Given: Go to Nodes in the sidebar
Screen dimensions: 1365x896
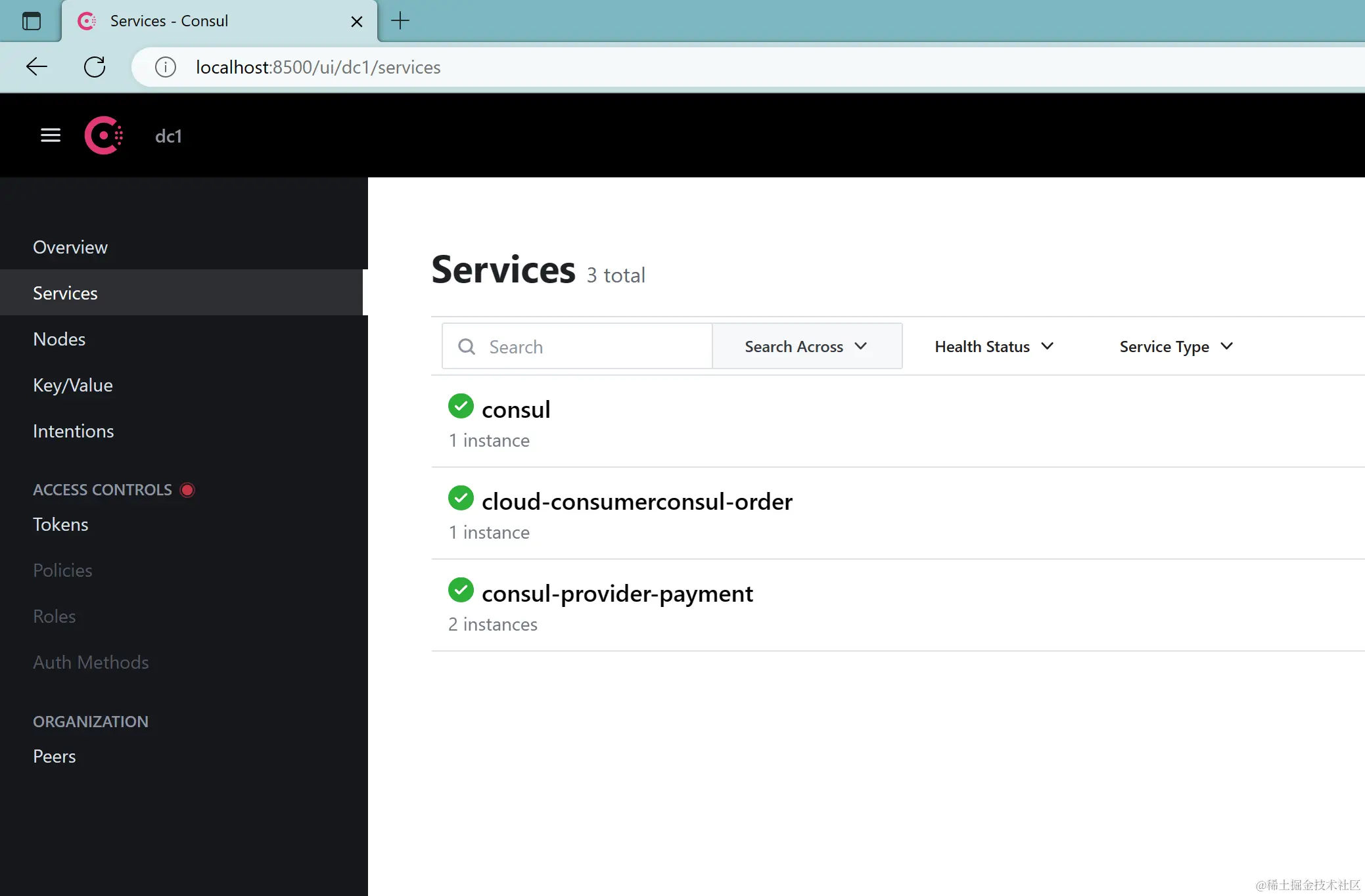Looking at the screenshot, I should (59, 339).
